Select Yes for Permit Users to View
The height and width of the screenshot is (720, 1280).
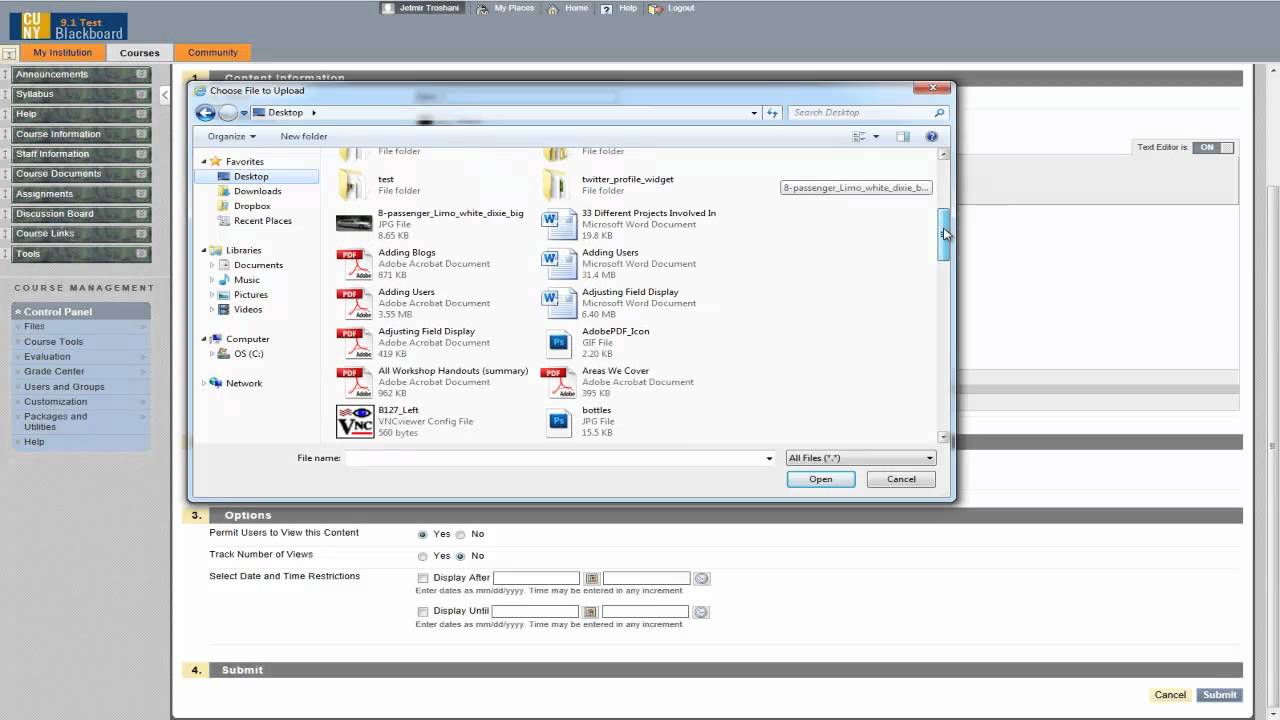tap(423, 535)
